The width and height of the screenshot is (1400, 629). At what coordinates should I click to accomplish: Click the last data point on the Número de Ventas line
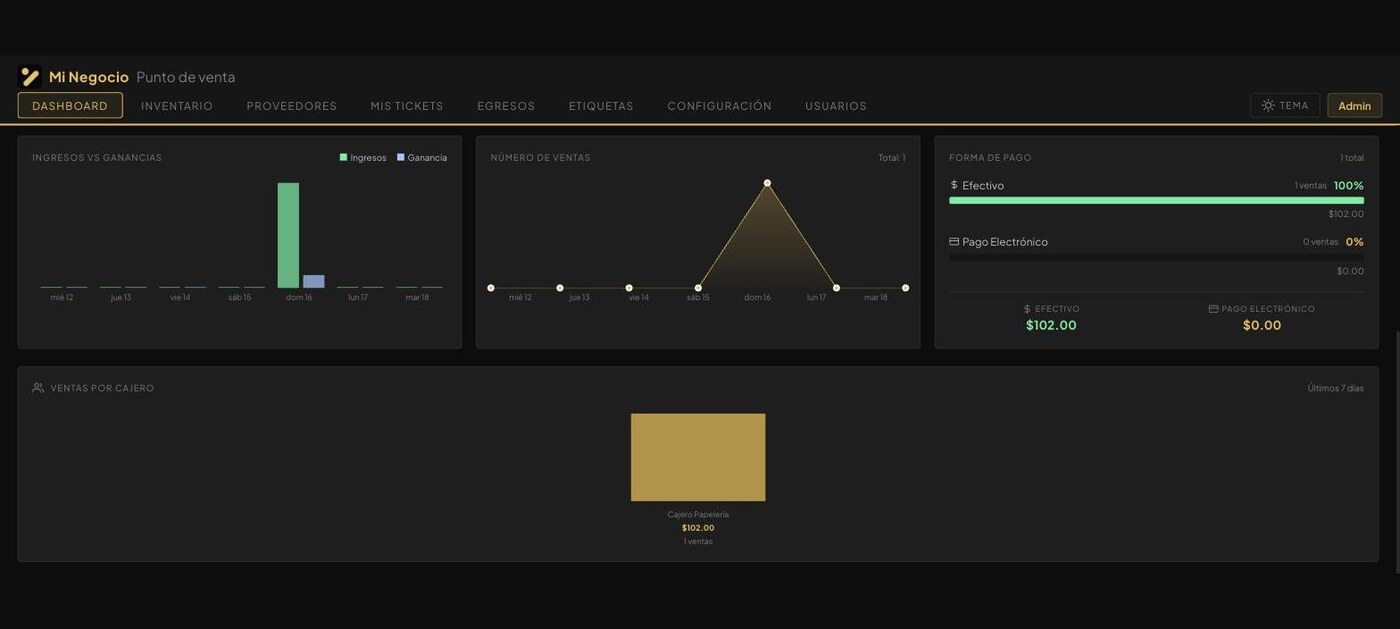click(905, 288)
